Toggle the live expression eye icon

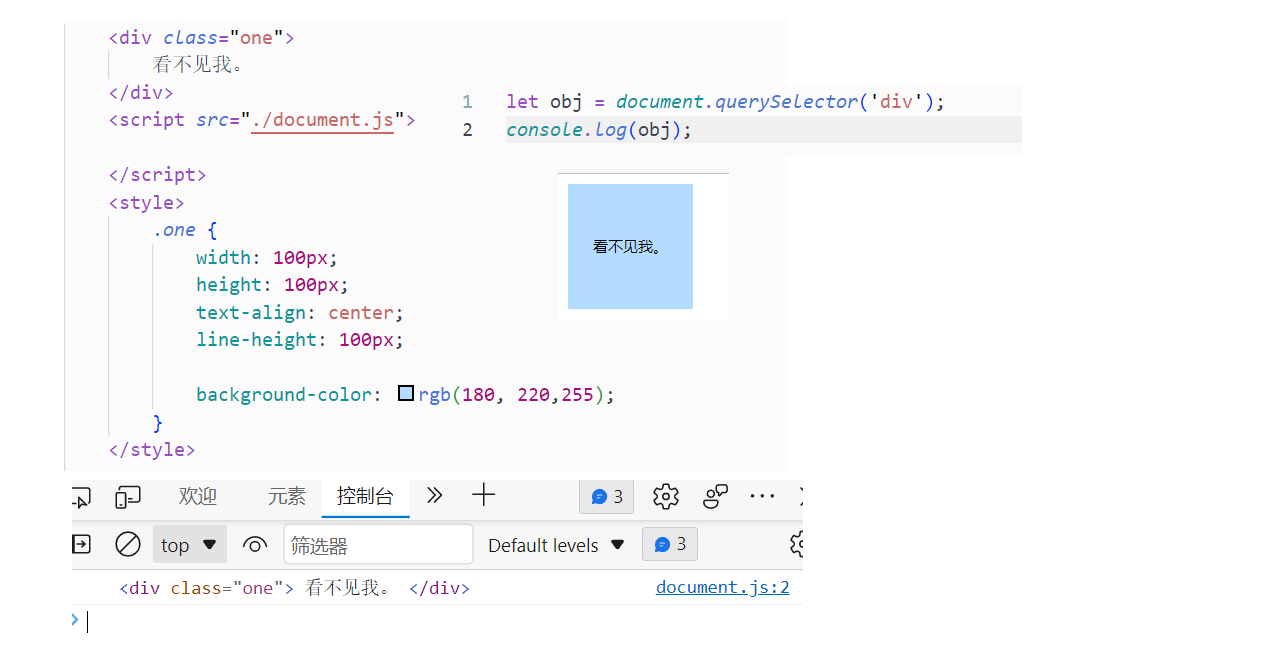tap(255, 545)
